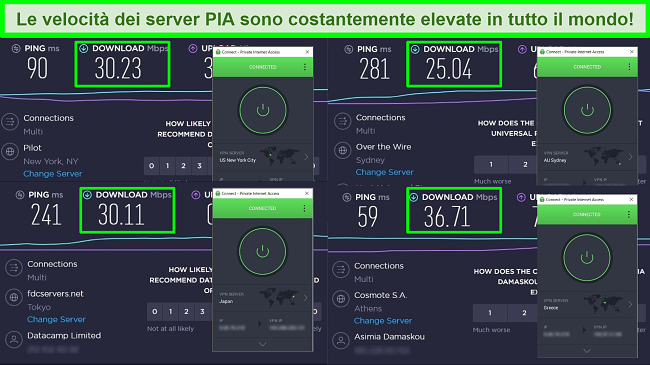Select rating 0 in New York test survey
The width and height of the screenshot is (650, 365).
(151, 166)
